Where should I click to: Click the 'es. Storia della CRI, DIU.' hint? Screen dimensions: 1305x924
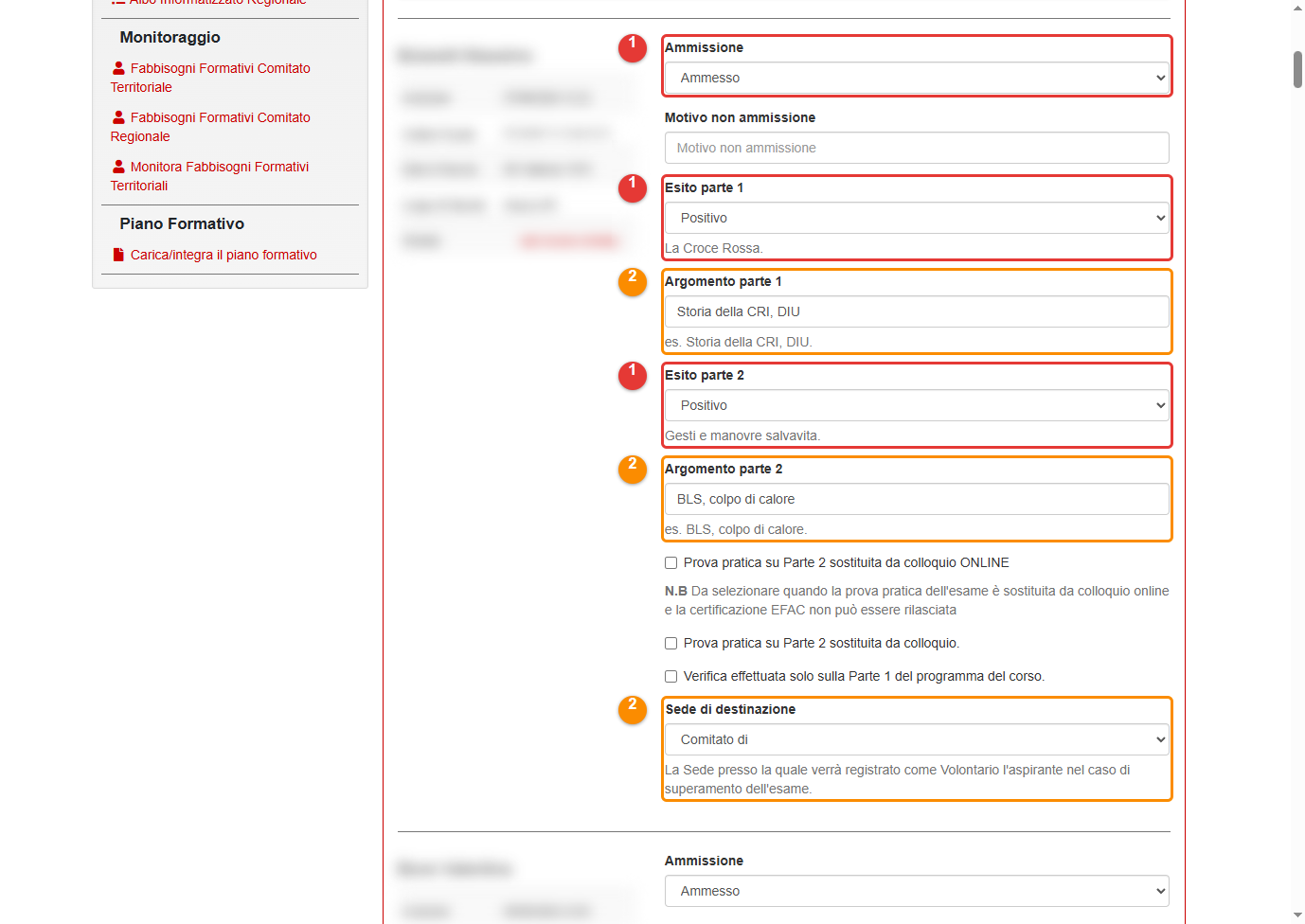click(739, 342)
